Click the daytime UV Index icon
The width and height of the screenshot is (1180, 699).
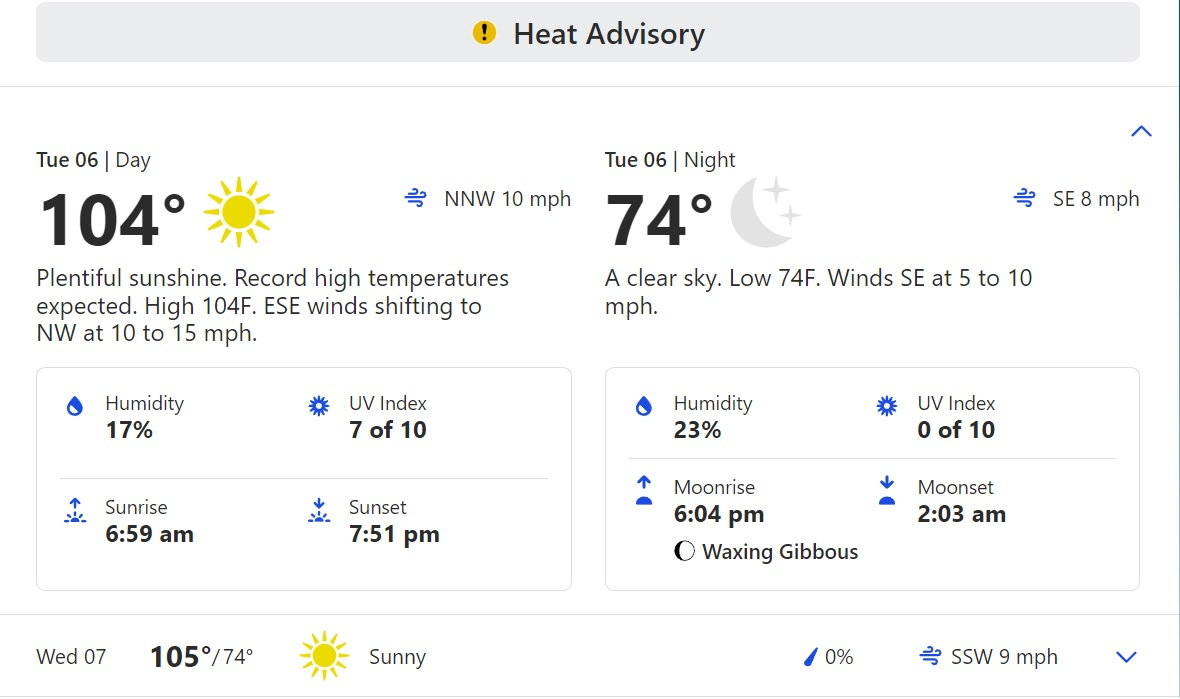pos(319,406)
